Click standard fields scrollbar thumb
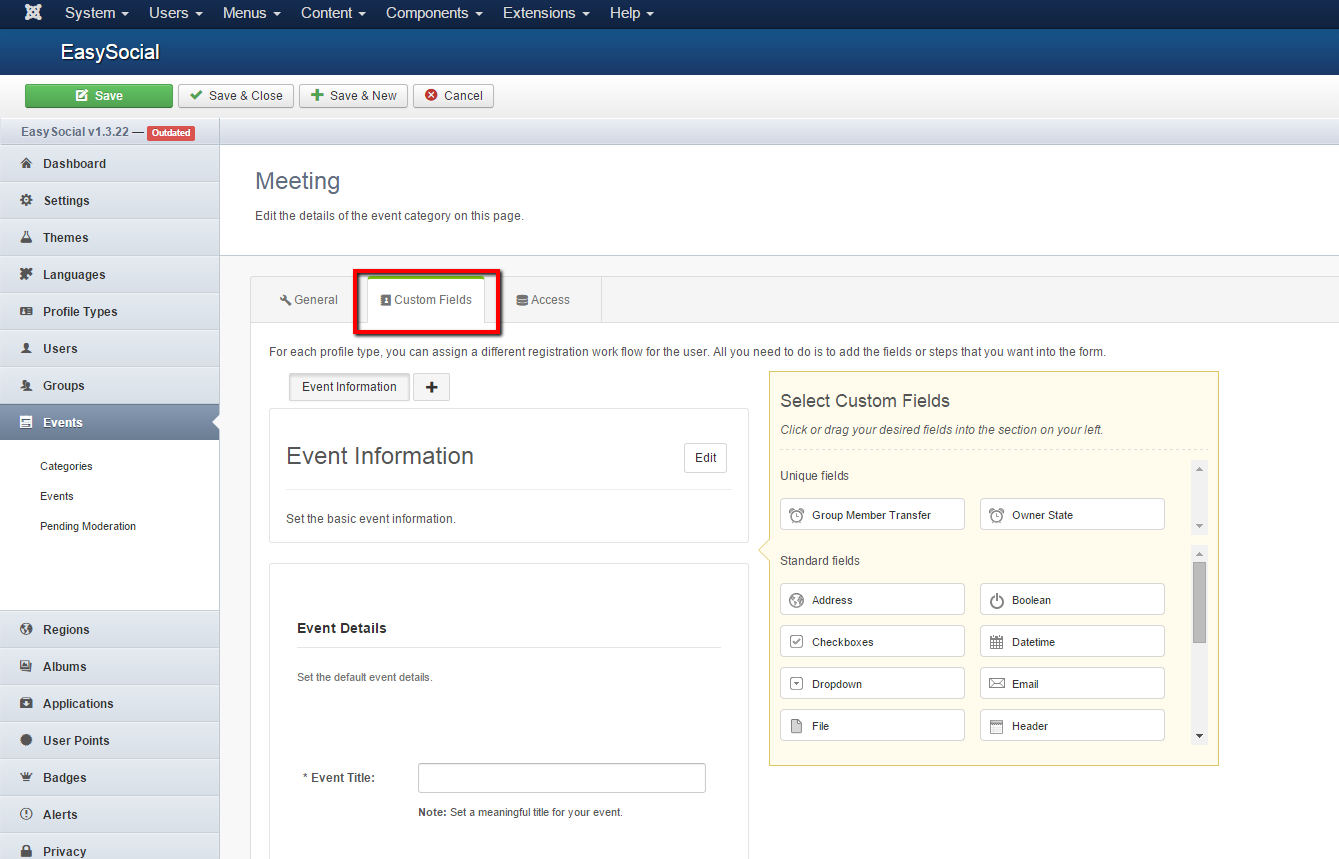Image resolution: width=1339 pixels, height=859 pixels. click(1200, 602)
